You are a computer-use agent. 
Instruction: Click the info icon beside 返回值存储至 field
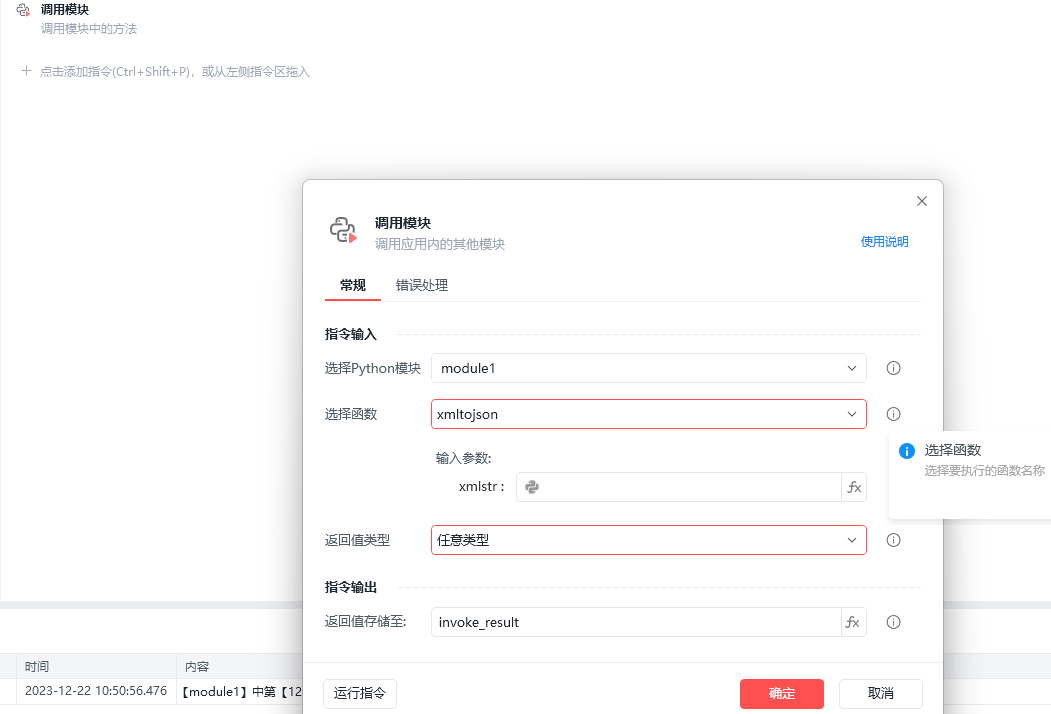tap(893, 622)
